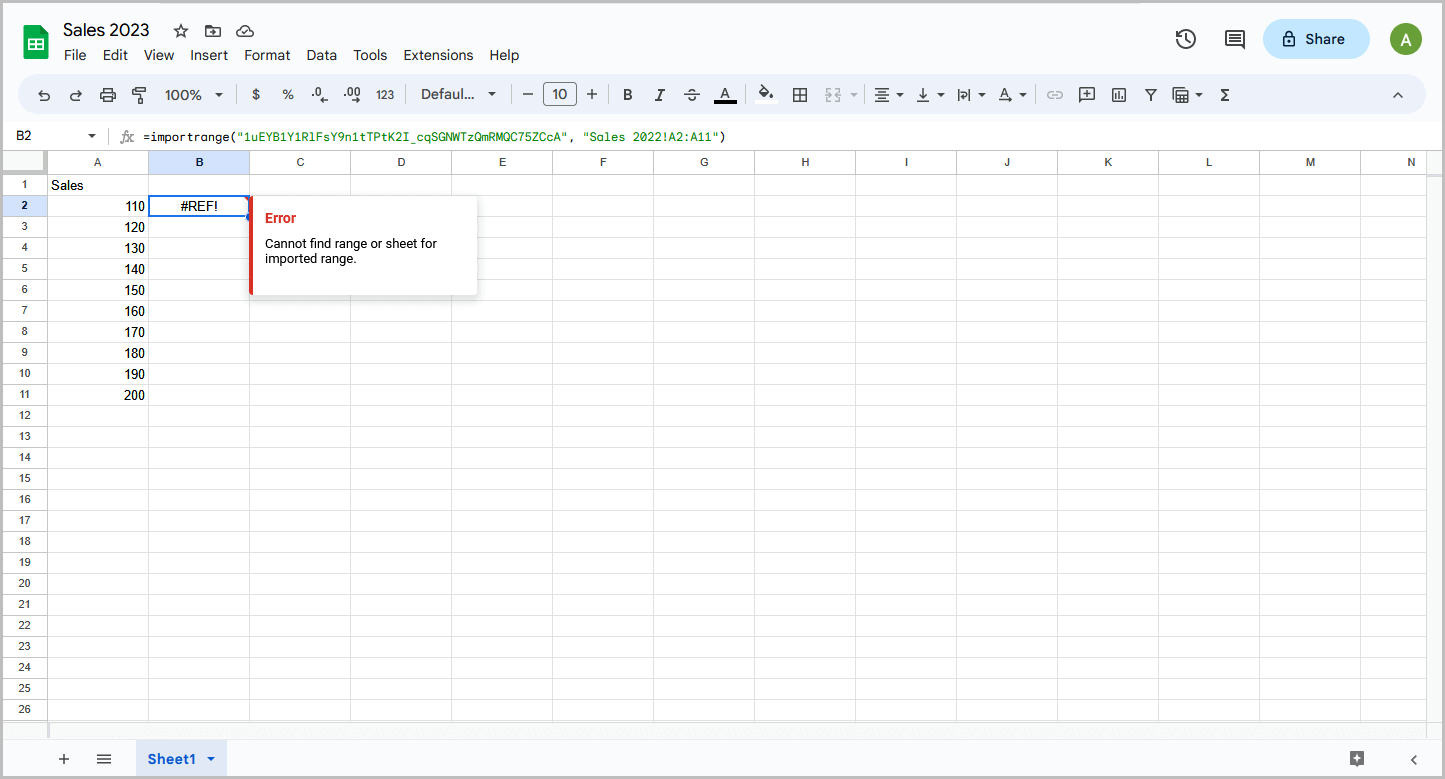The image size is (1445, 779).
Task: Toggle bold formatting
Action: click(627, 94)
